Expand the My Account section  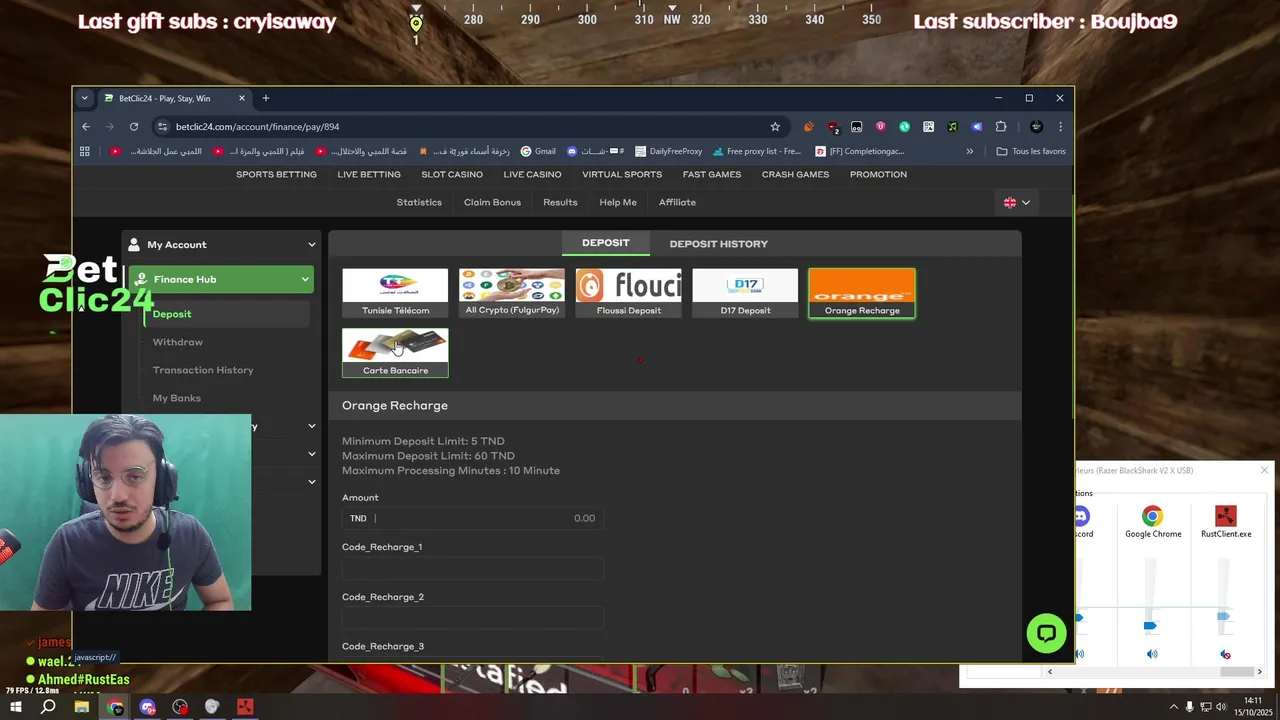221,244
